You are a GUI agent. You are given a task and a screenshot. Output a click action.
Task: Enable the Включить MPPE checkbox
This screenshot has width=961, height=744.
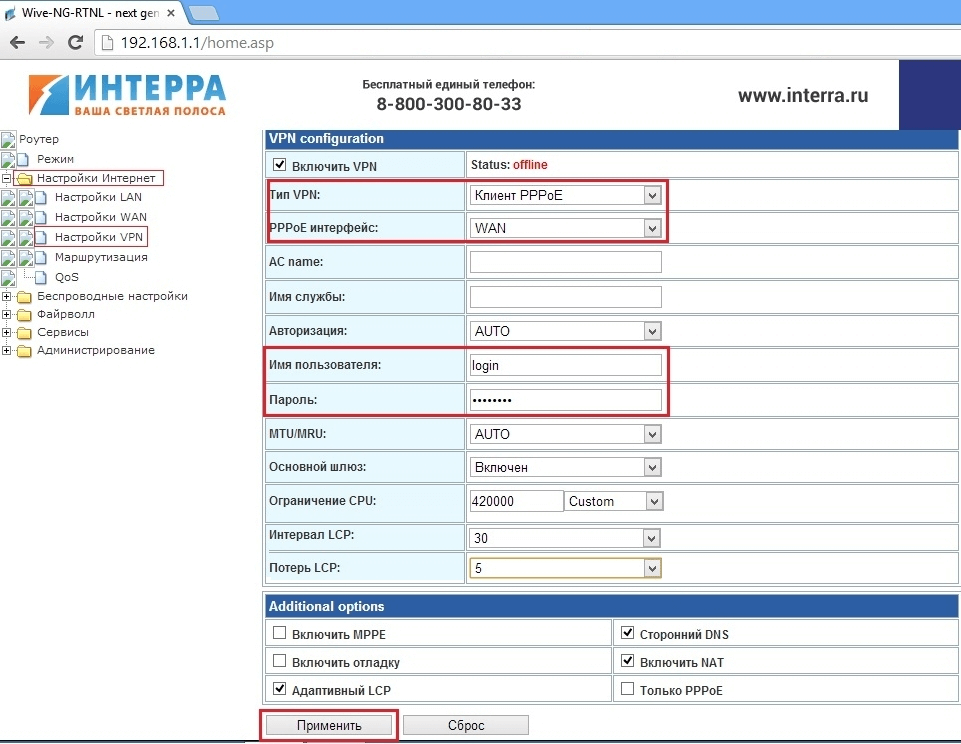click(280, 633)
